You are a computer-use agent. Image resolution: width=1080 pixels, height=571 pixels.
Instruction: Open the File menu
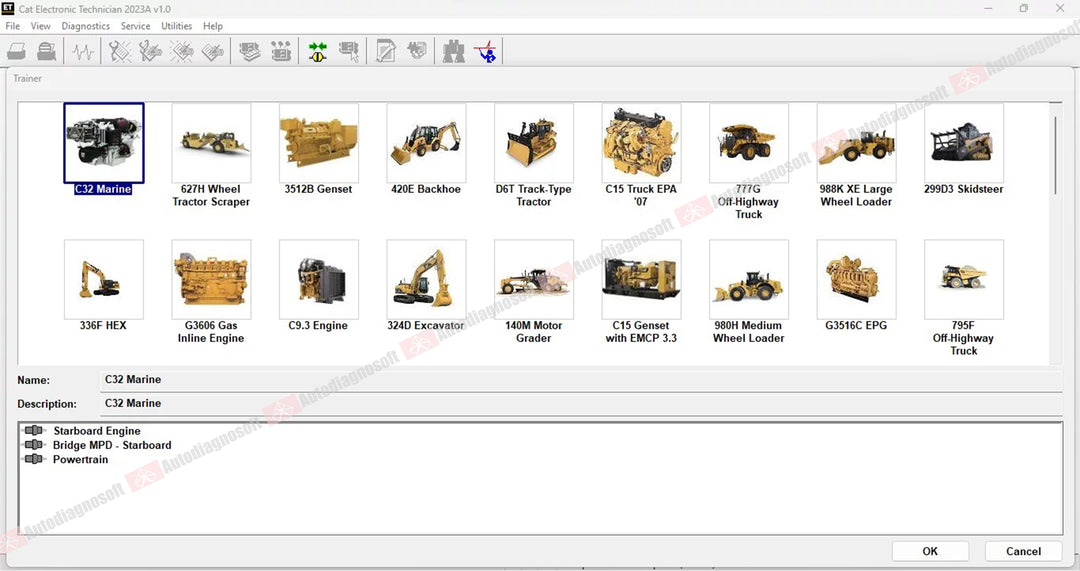click(x=12, y=26)
